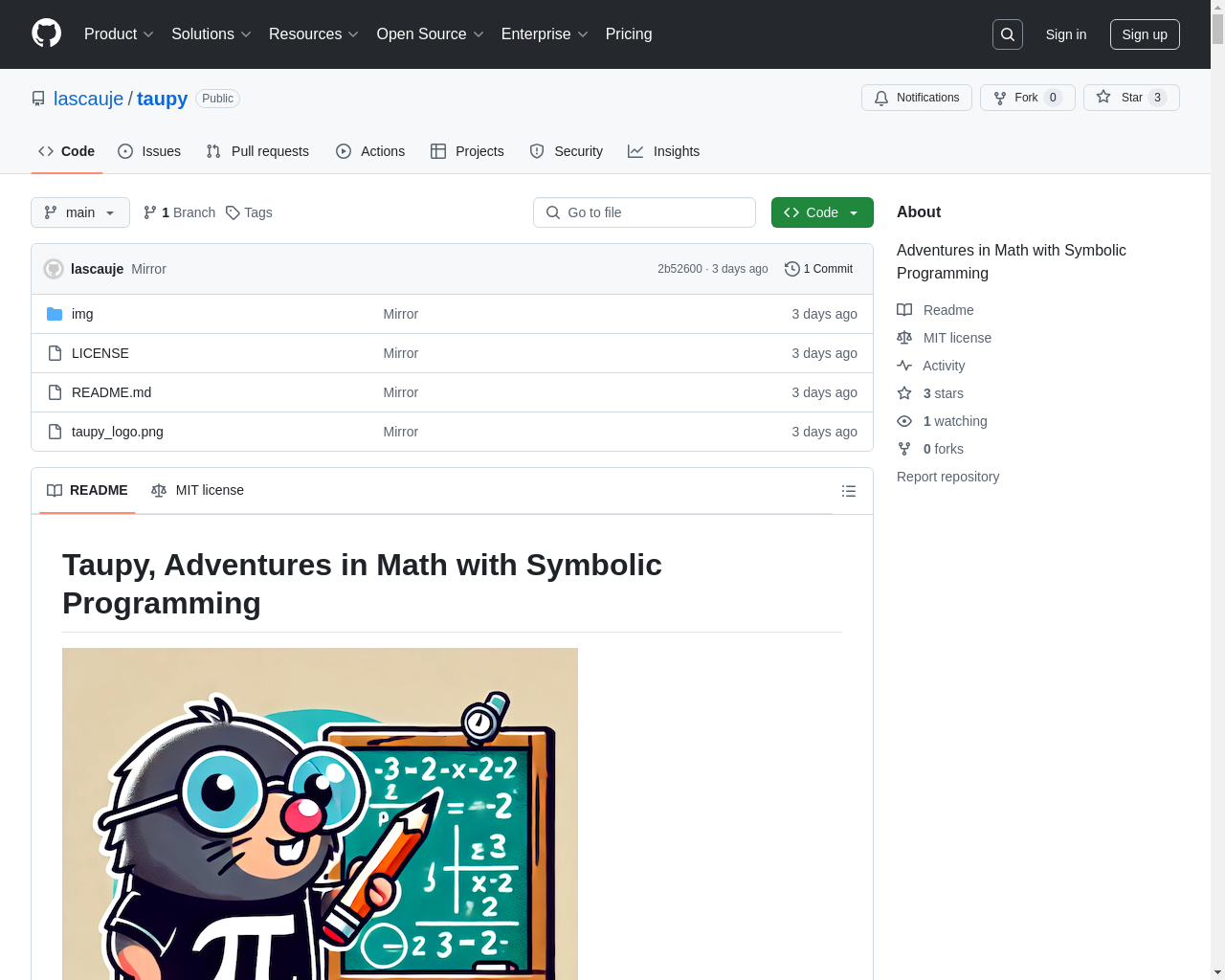Open the green Code dropdown button
The image size is (1225, 980).
pos(822,212)
